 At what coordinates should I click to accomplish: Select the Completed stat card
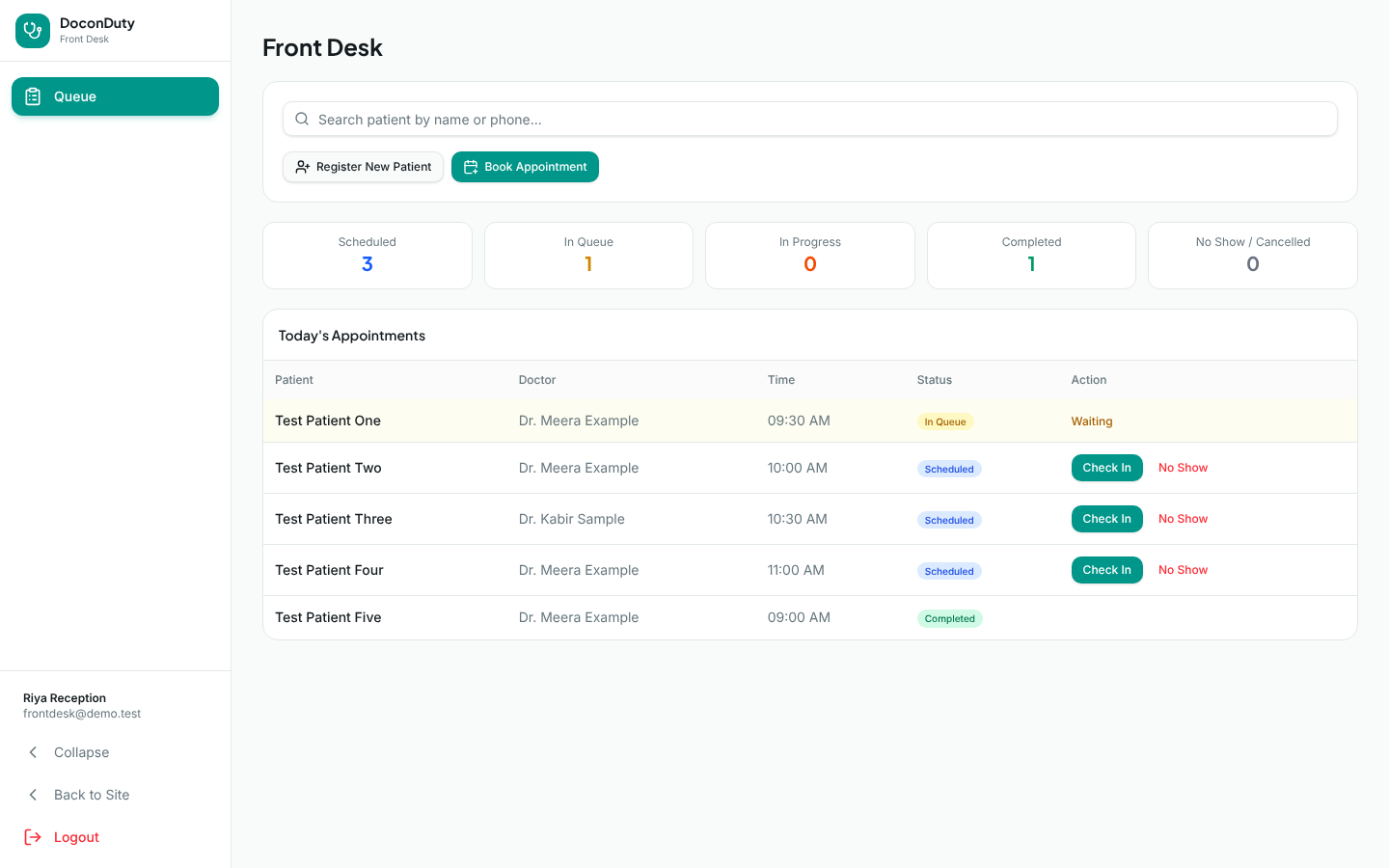(1031, 256)
